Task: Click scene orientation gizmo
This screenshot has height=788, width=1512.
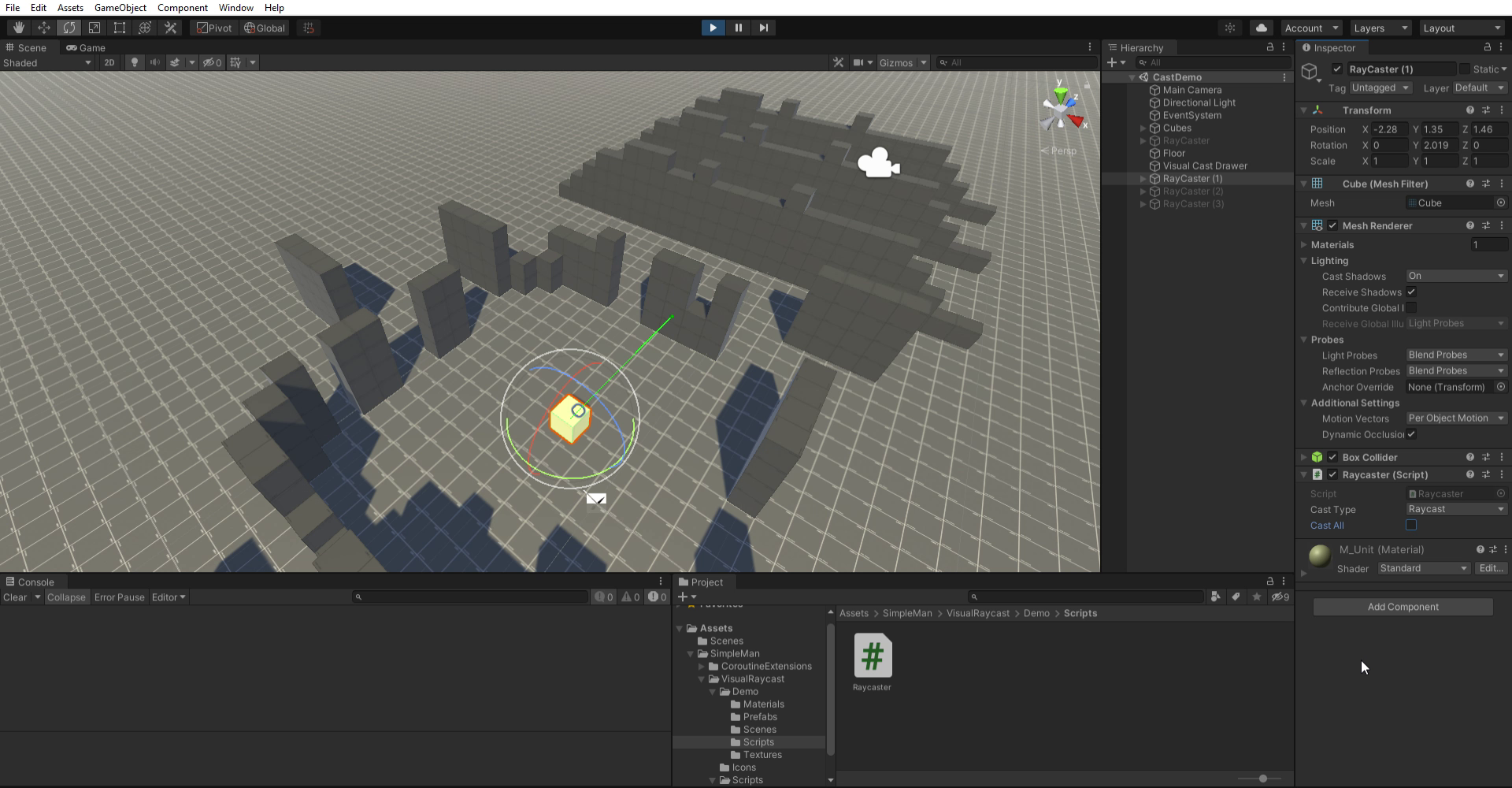Action: [x=1062, y=110]
